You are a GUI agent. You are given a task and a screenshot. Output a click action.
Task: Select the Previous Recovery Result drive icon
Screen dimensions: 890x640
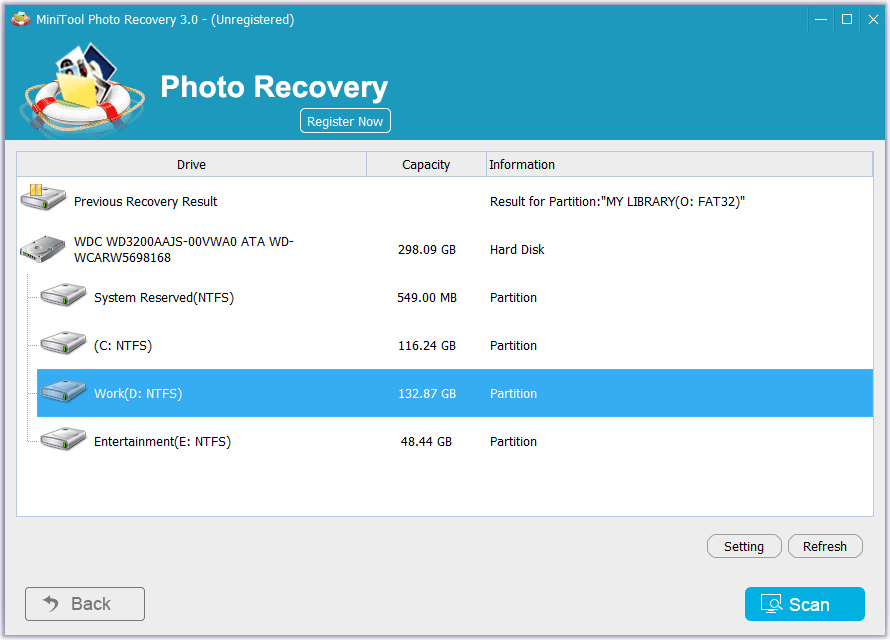(43, 197)
